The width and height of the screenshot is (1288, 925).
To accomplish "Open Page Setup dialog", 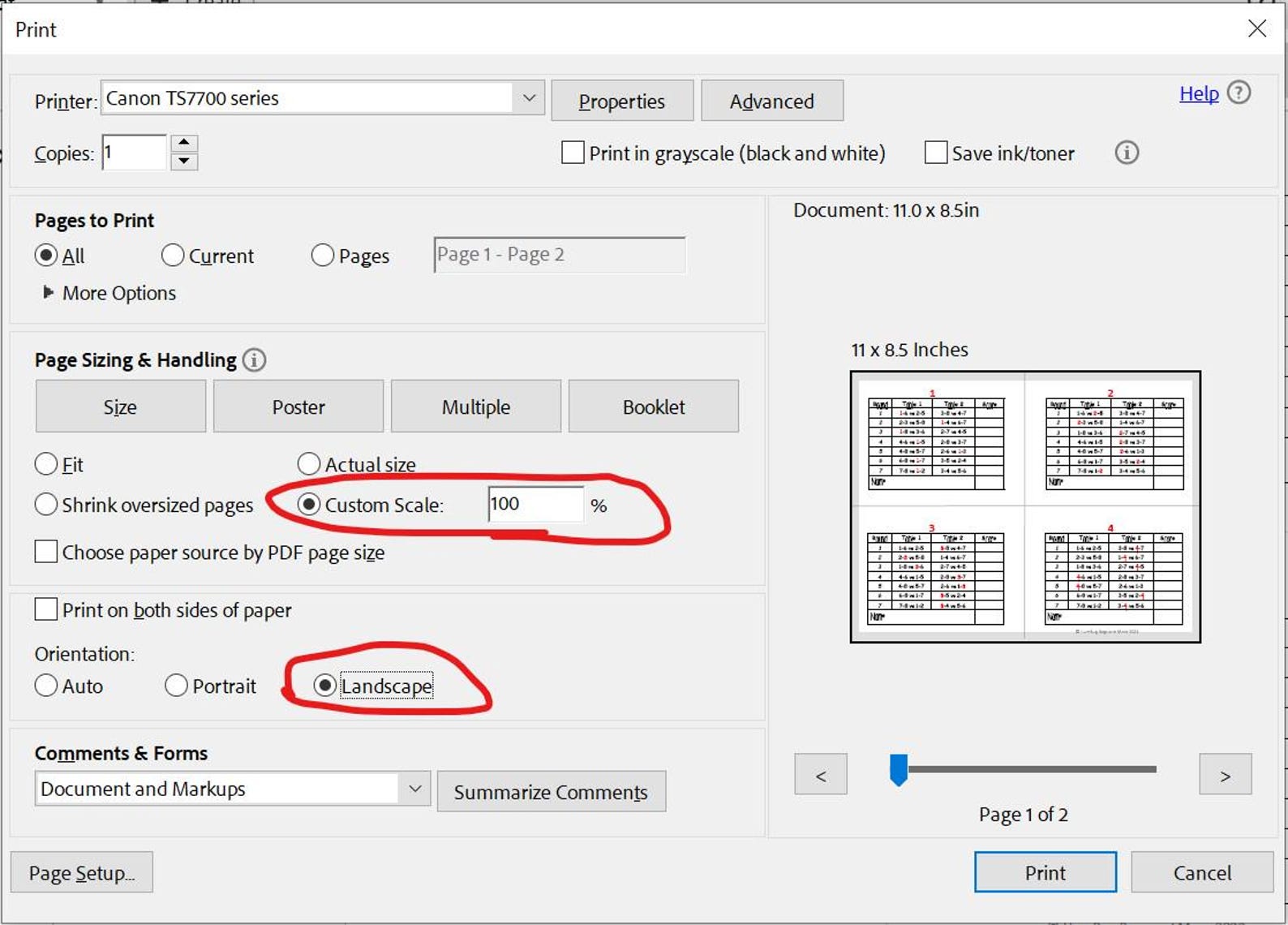I will coord(82,872).
